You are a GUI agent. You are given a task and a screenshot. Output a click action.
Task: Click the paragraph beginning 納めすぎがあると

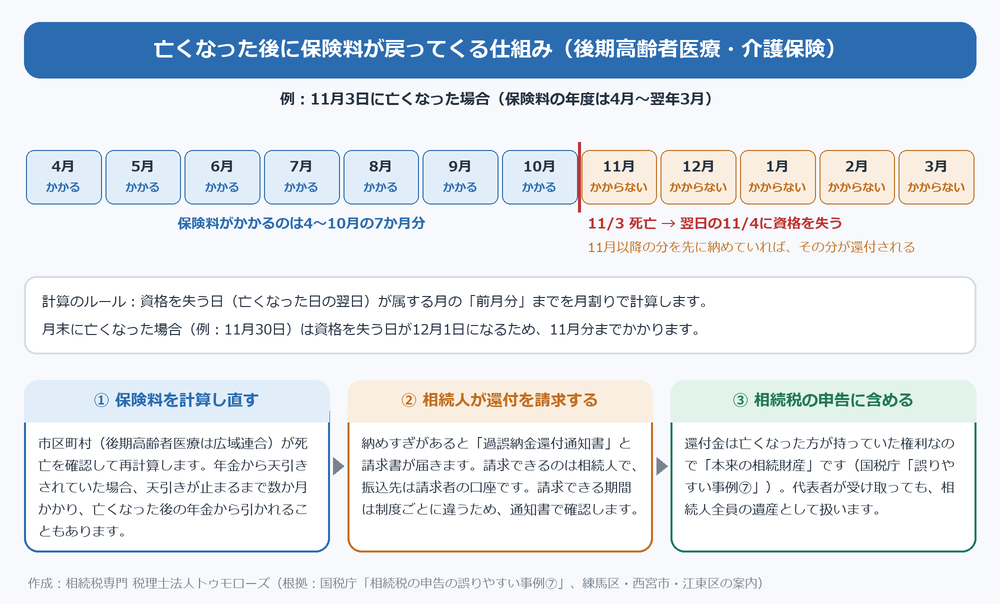click(500, 476)
